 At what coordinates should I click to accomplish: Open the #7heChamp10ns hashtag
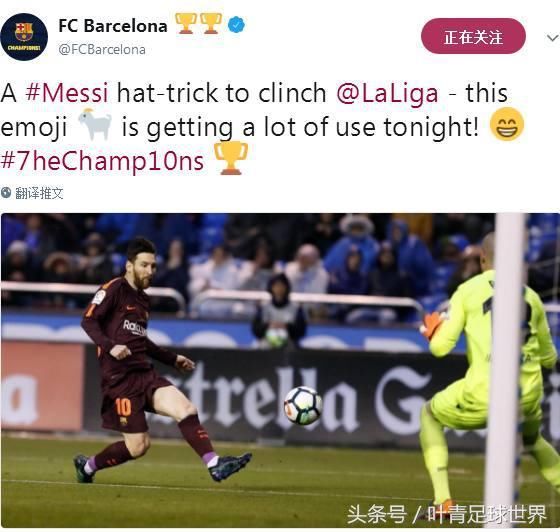102,160
